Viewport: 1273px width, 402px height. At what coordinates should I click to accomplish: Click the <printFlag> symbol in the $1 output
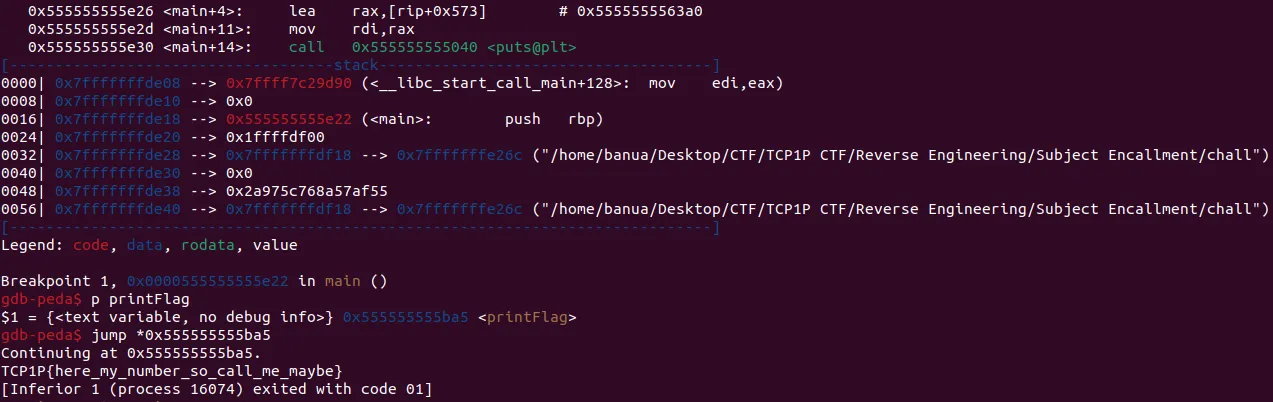click(x=528, y=317)
